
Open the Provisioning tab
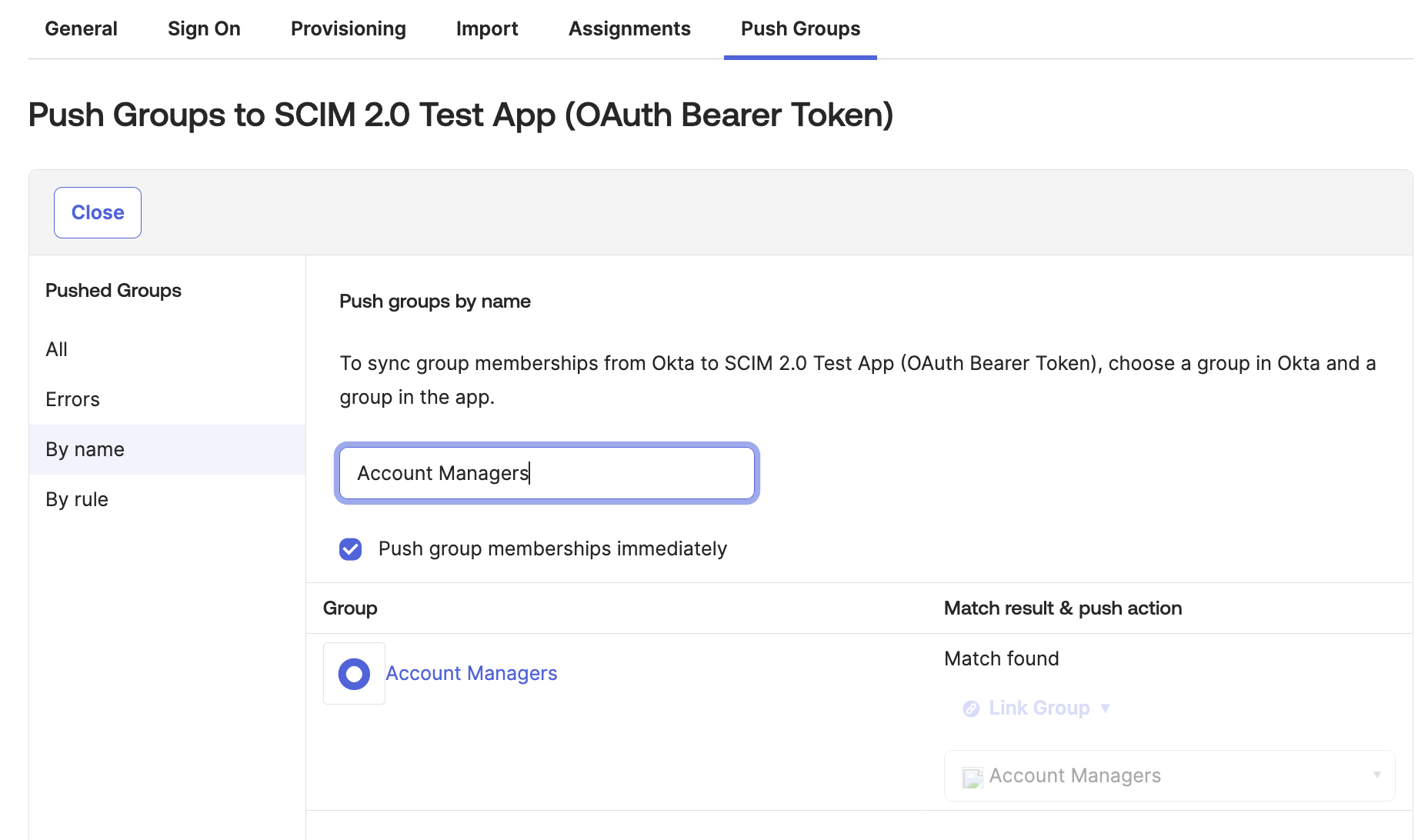(348, 29)
